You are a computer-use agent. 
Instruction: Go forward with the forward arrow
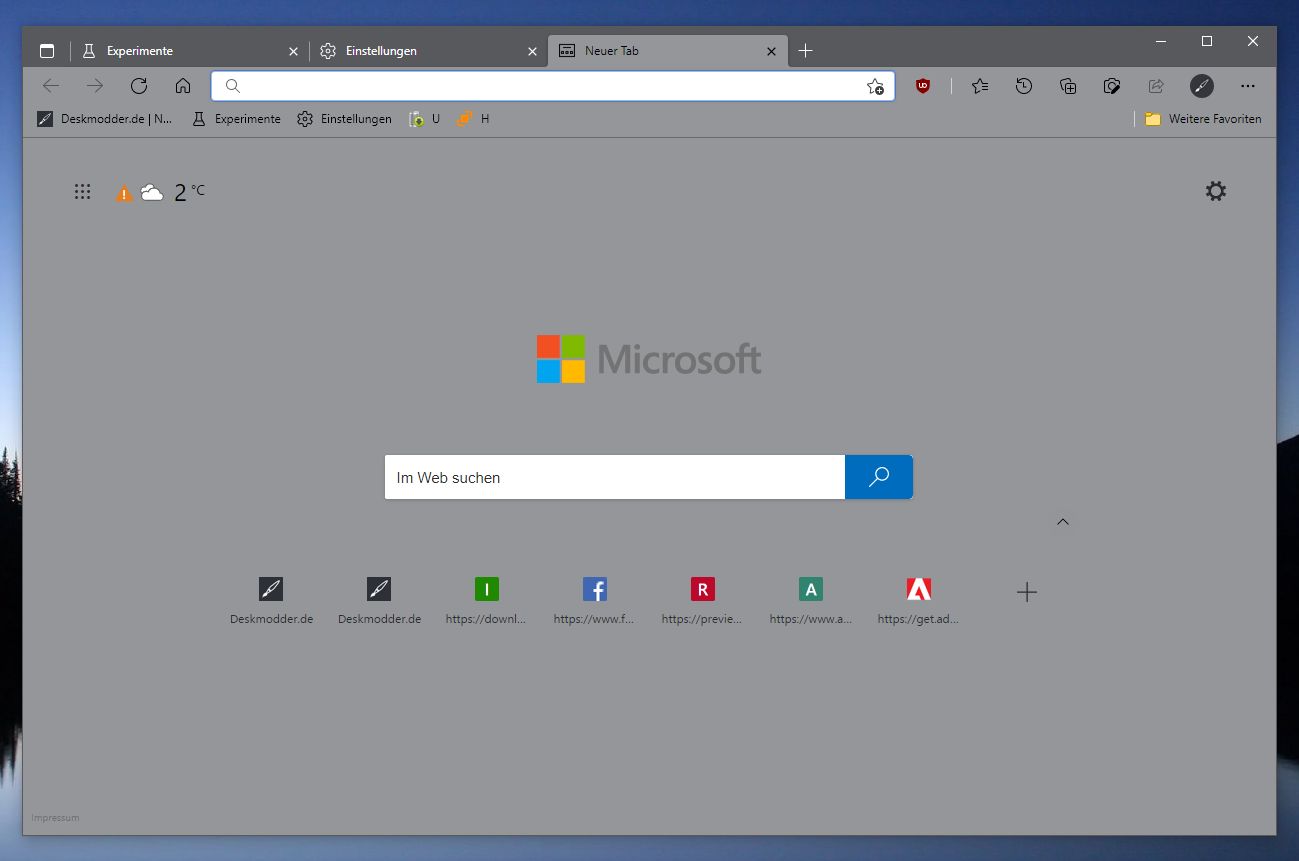click(95, 86)
